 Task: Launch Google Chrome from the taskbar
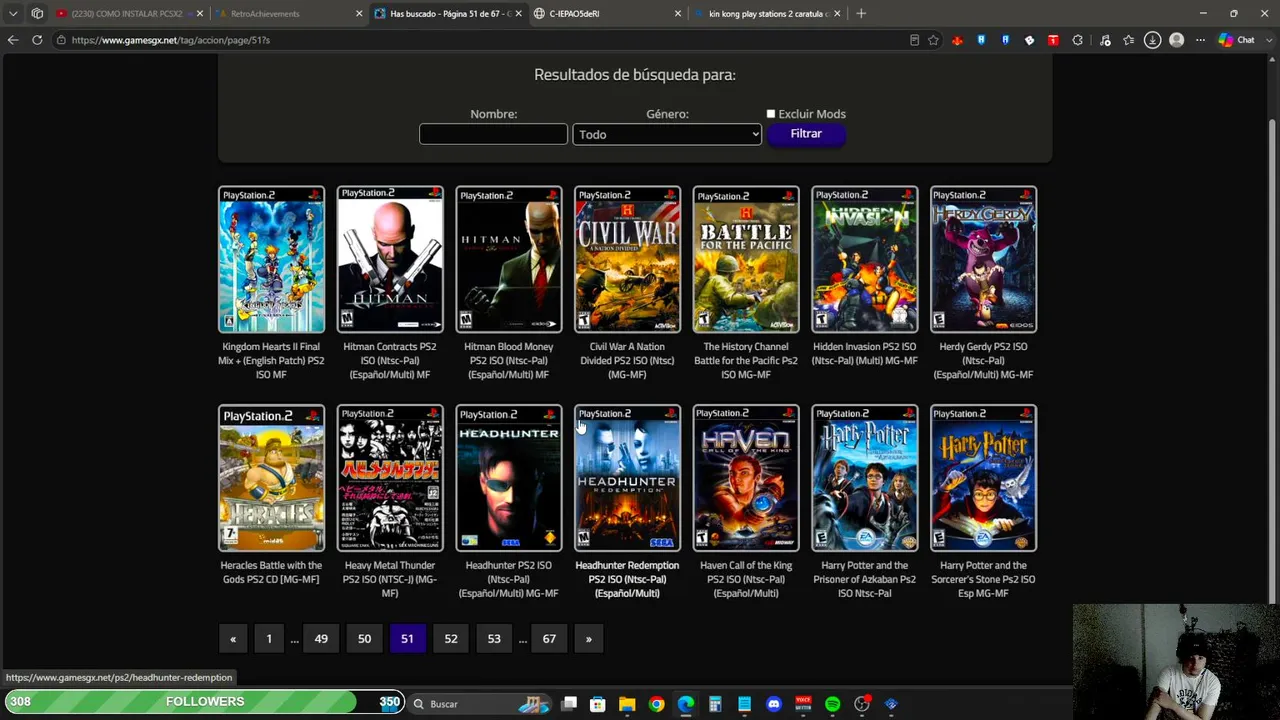656,704
